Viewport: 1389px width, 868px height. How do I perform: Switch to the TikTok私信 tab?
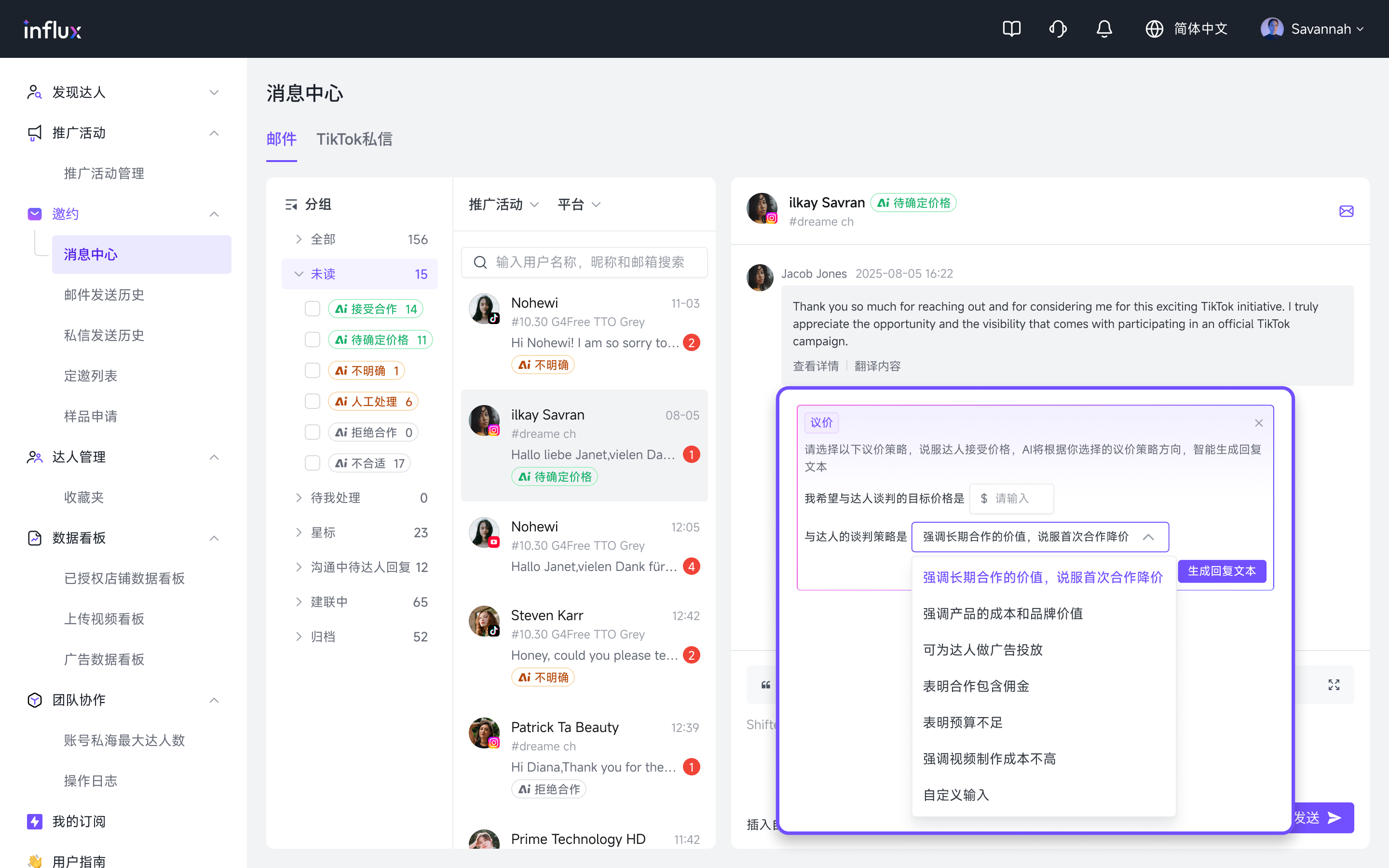click(x=354, y=139)
